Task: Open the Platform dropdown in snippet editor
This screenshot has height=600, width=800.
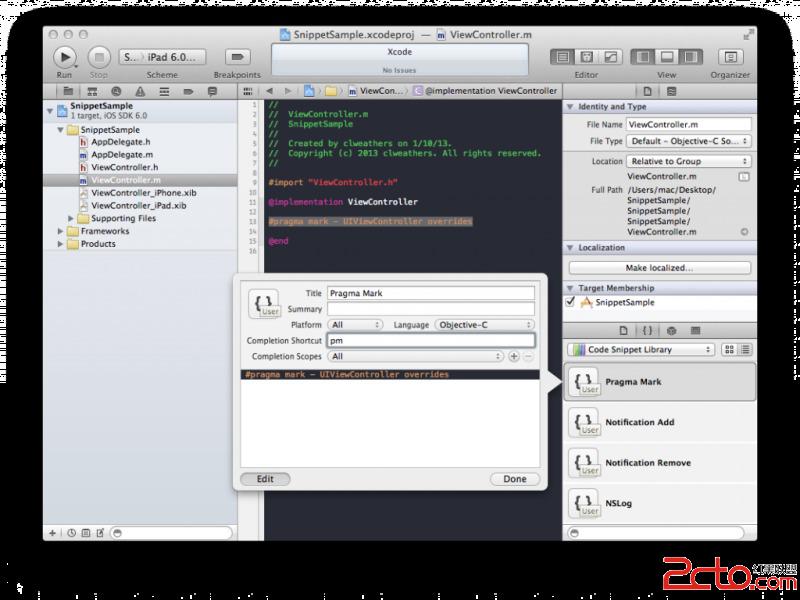Action: (356, 325)
